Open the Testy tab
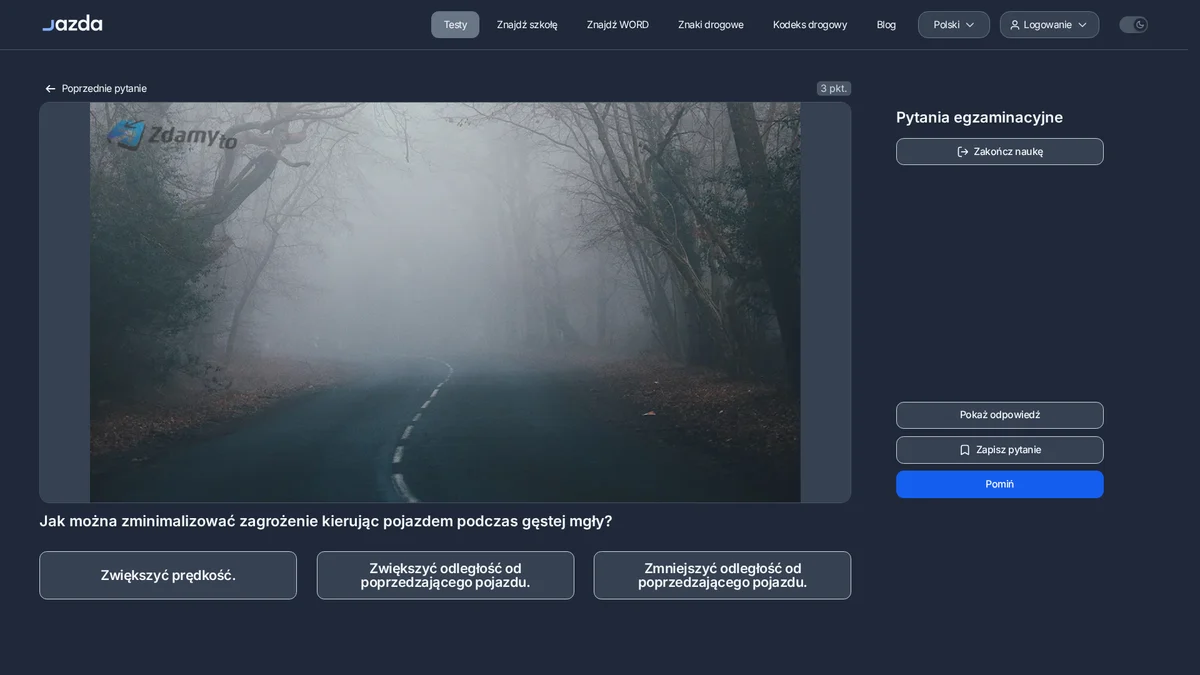This screenshot has height=675, width=1200. point(455,25)
